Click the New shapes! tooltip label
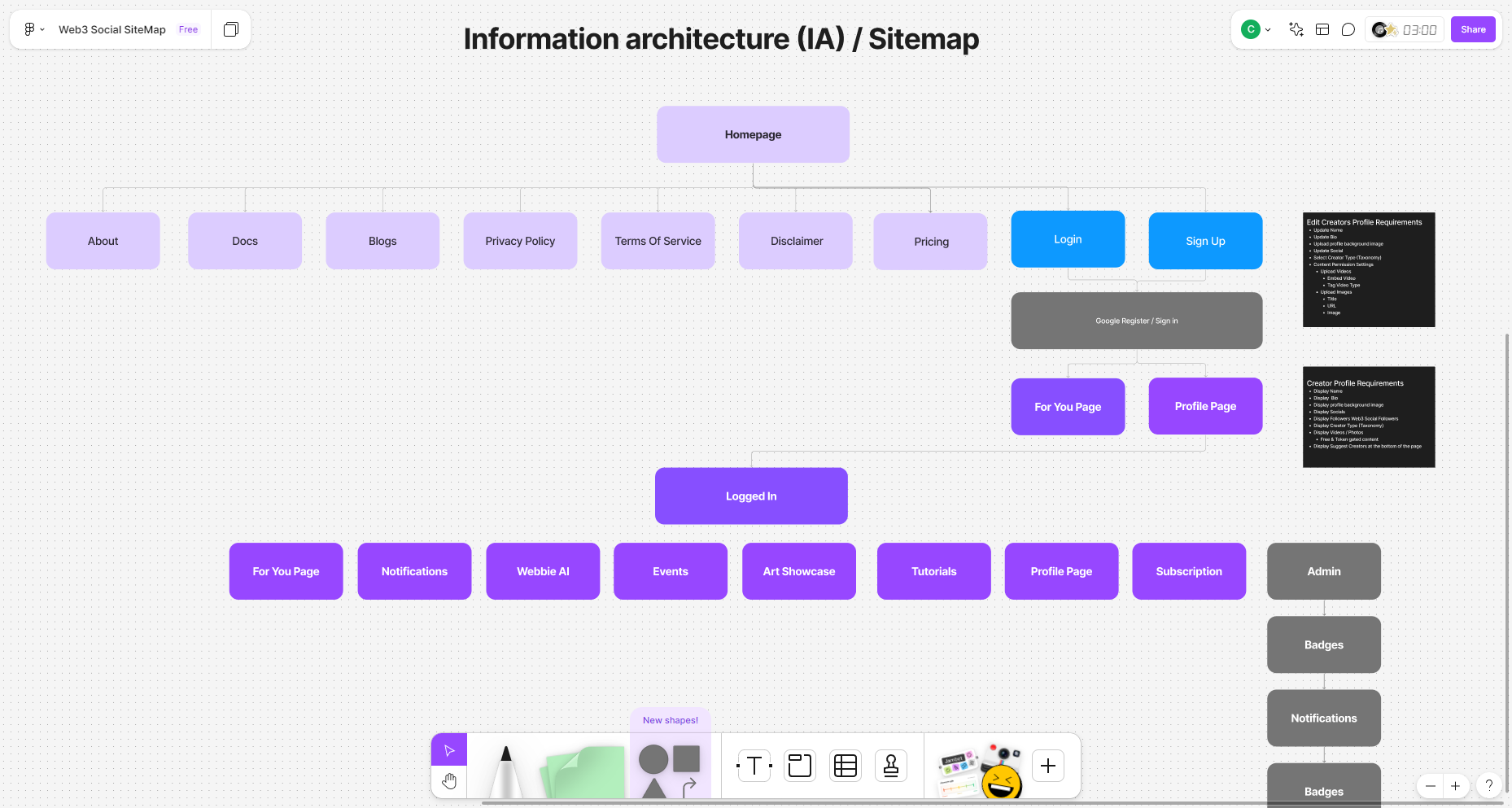 pyautogui.click(x=671, y=720)
